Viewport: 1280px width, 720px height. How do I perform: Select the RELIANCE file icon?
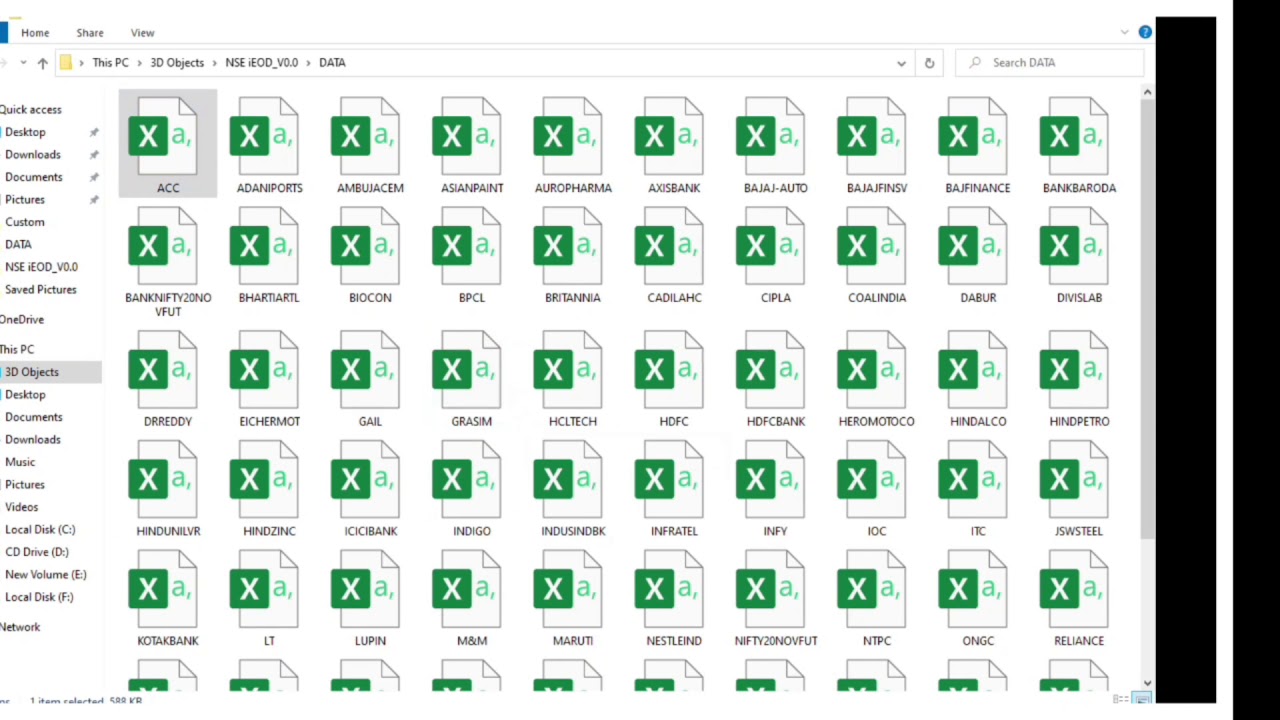tap(1073, 590)
